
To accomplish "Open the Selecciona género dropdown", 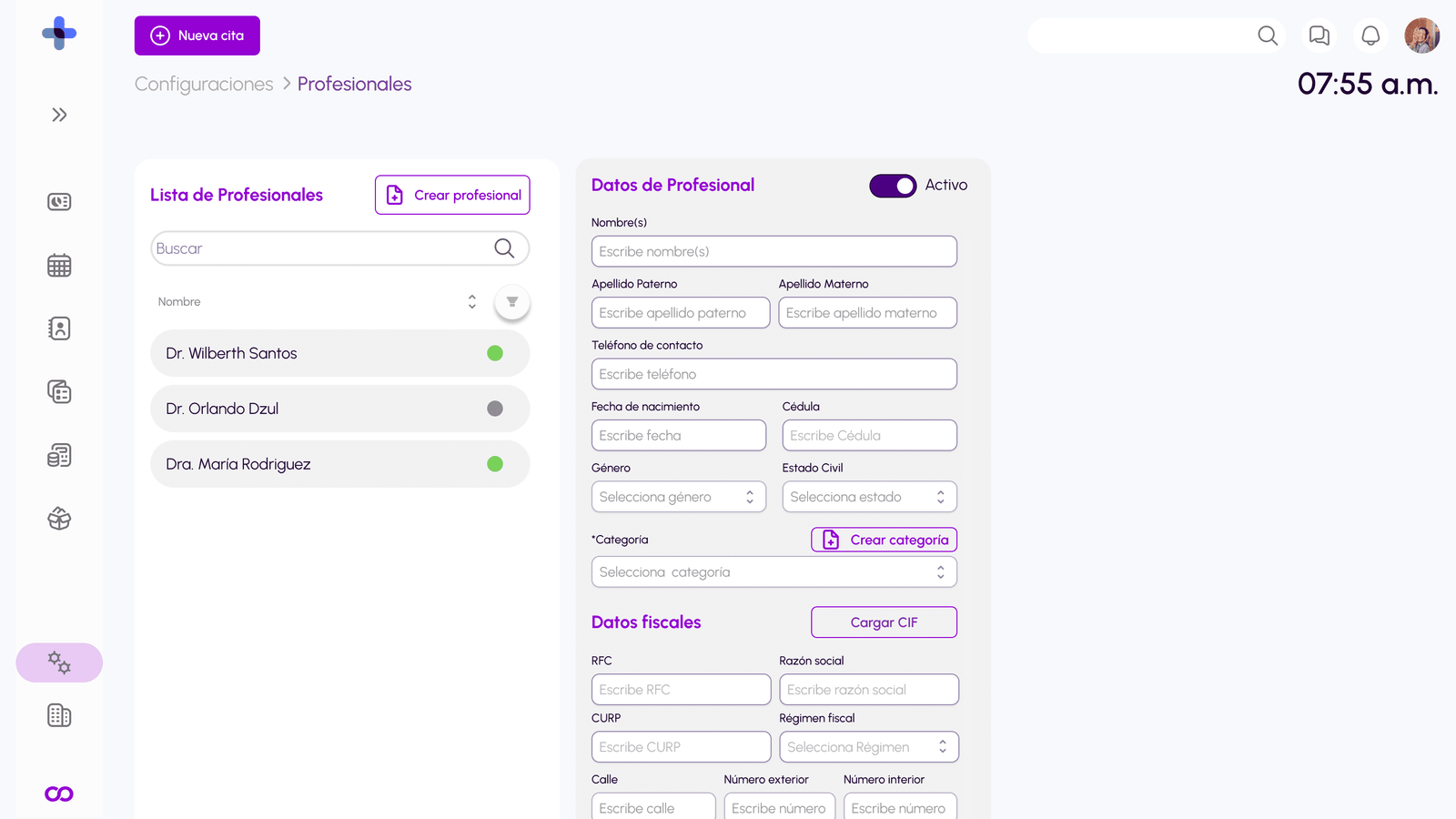I will pyautogui.click(x=678, y=496).
